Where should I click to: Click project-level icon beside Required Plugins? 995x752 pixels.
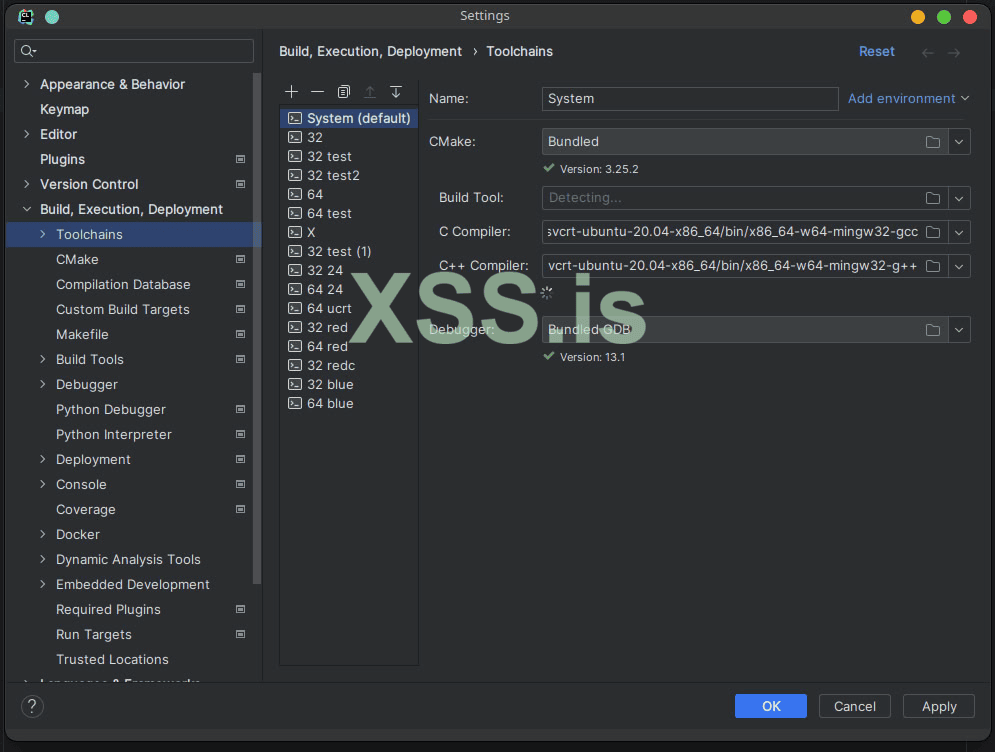[x=241, y=609]
